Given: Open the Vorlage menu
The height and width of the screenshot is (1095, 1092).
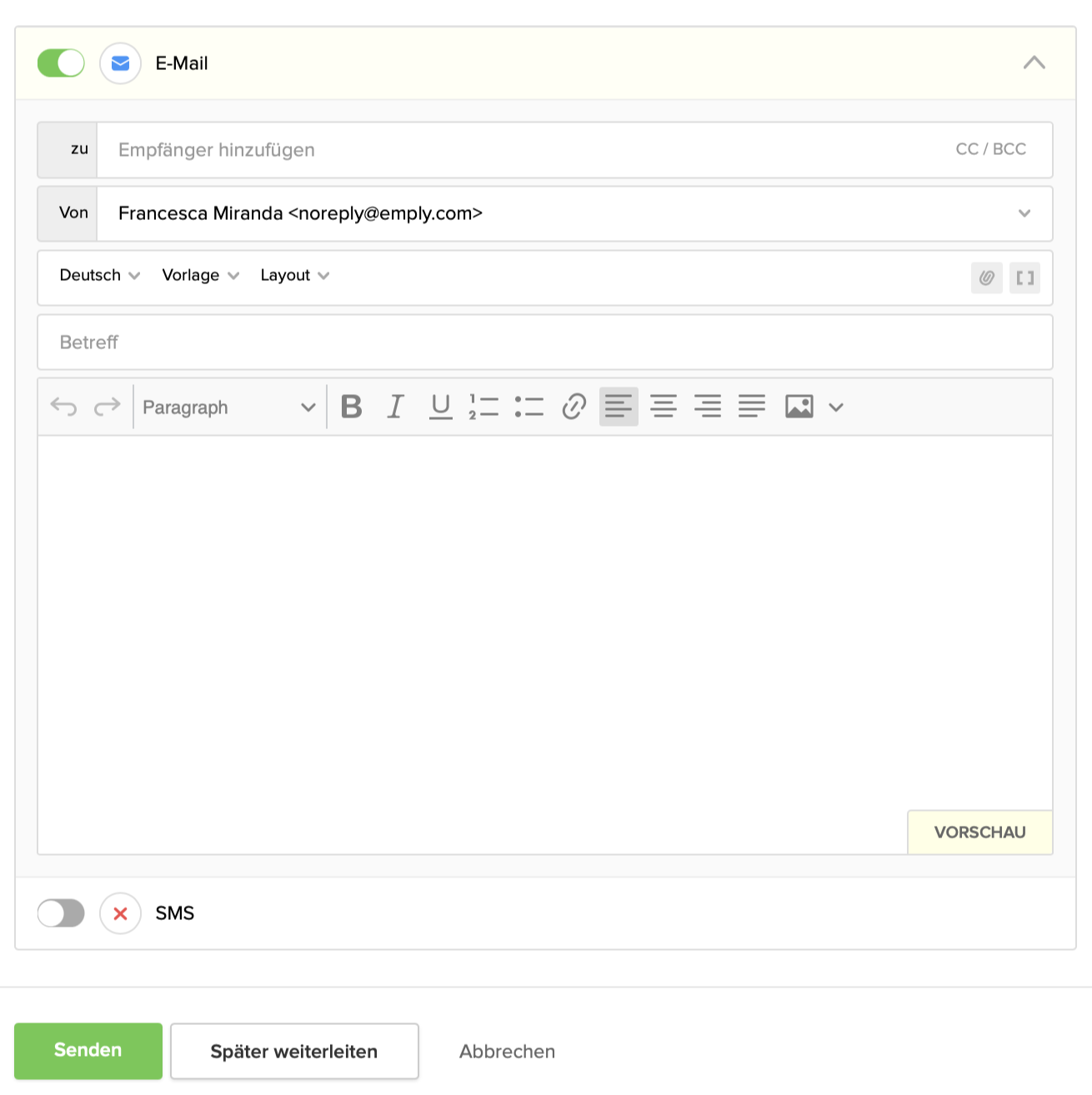Looking at the screenshot, I should (x=200, y=276).
